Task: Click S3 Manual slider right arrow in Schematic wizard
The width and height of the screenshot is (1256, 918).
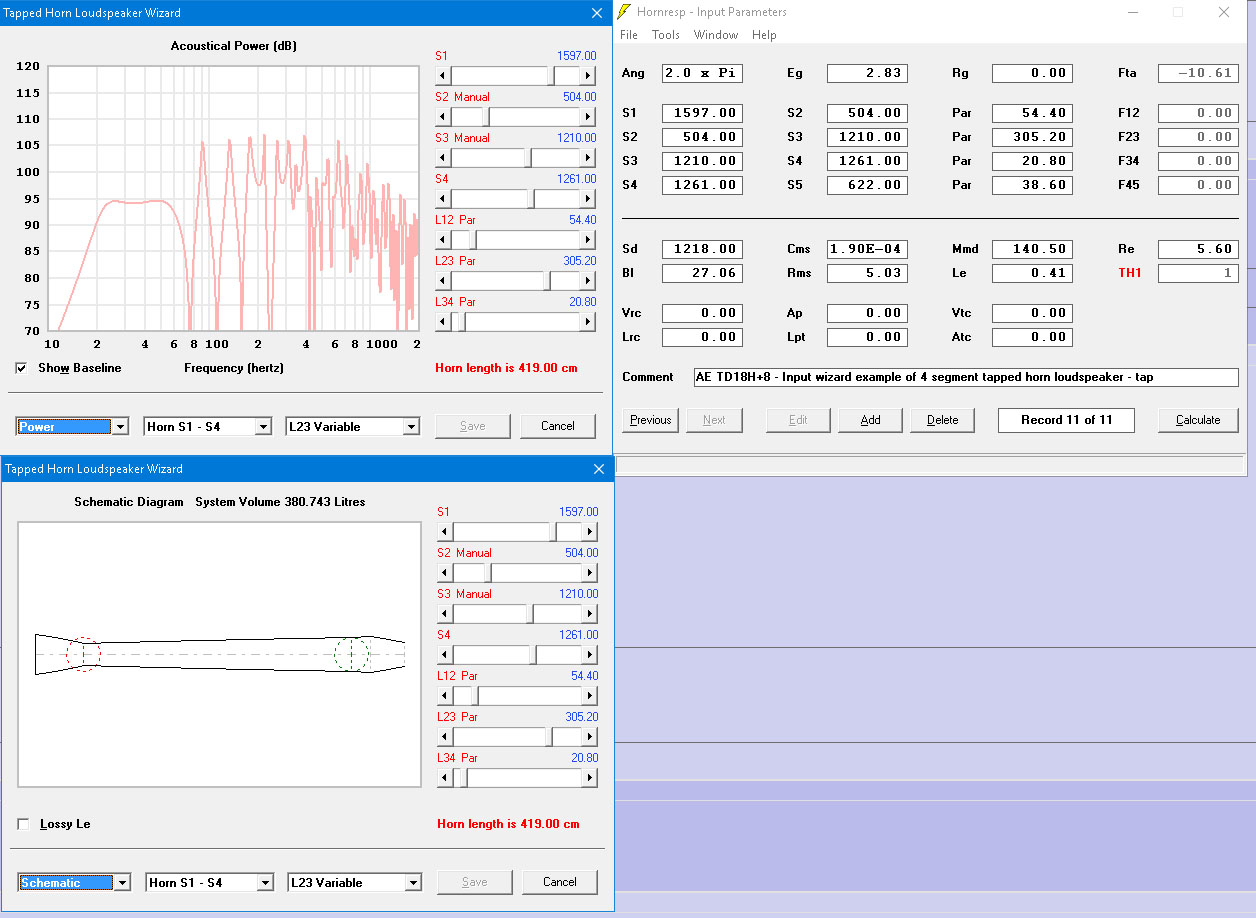Action: tap(590, 614)
